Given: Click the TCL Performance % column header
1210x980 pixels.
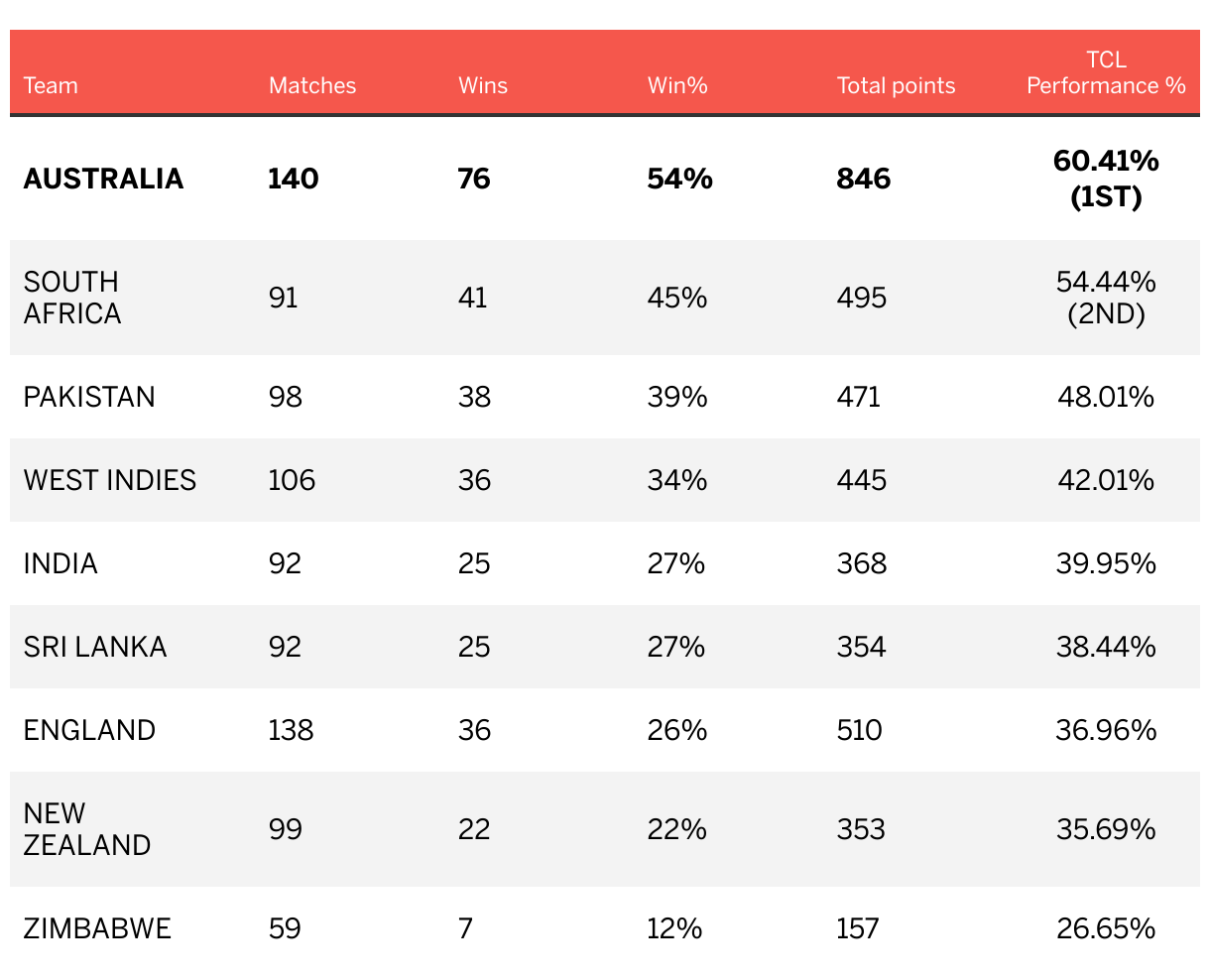Looking at the screenshot, I should (1106, 72).
